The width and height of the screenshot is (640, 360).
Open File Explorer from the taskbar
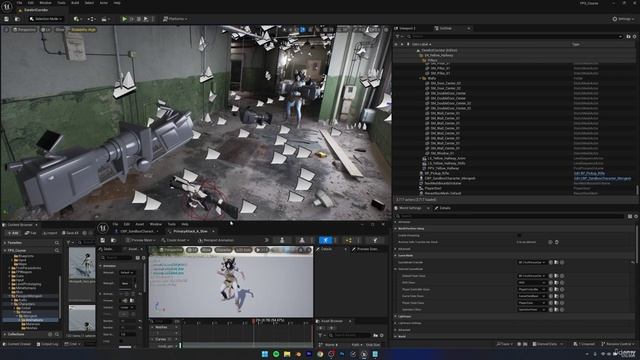point(287,354)
